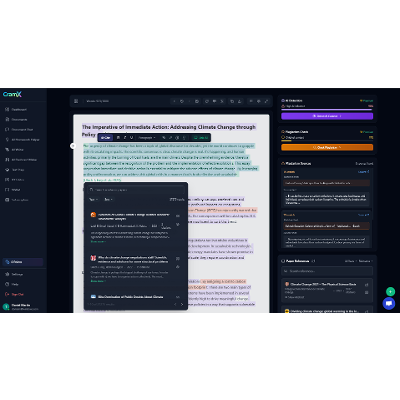Go to next page of paper results
The image size is (400, 400).
(x=182, y=304)
